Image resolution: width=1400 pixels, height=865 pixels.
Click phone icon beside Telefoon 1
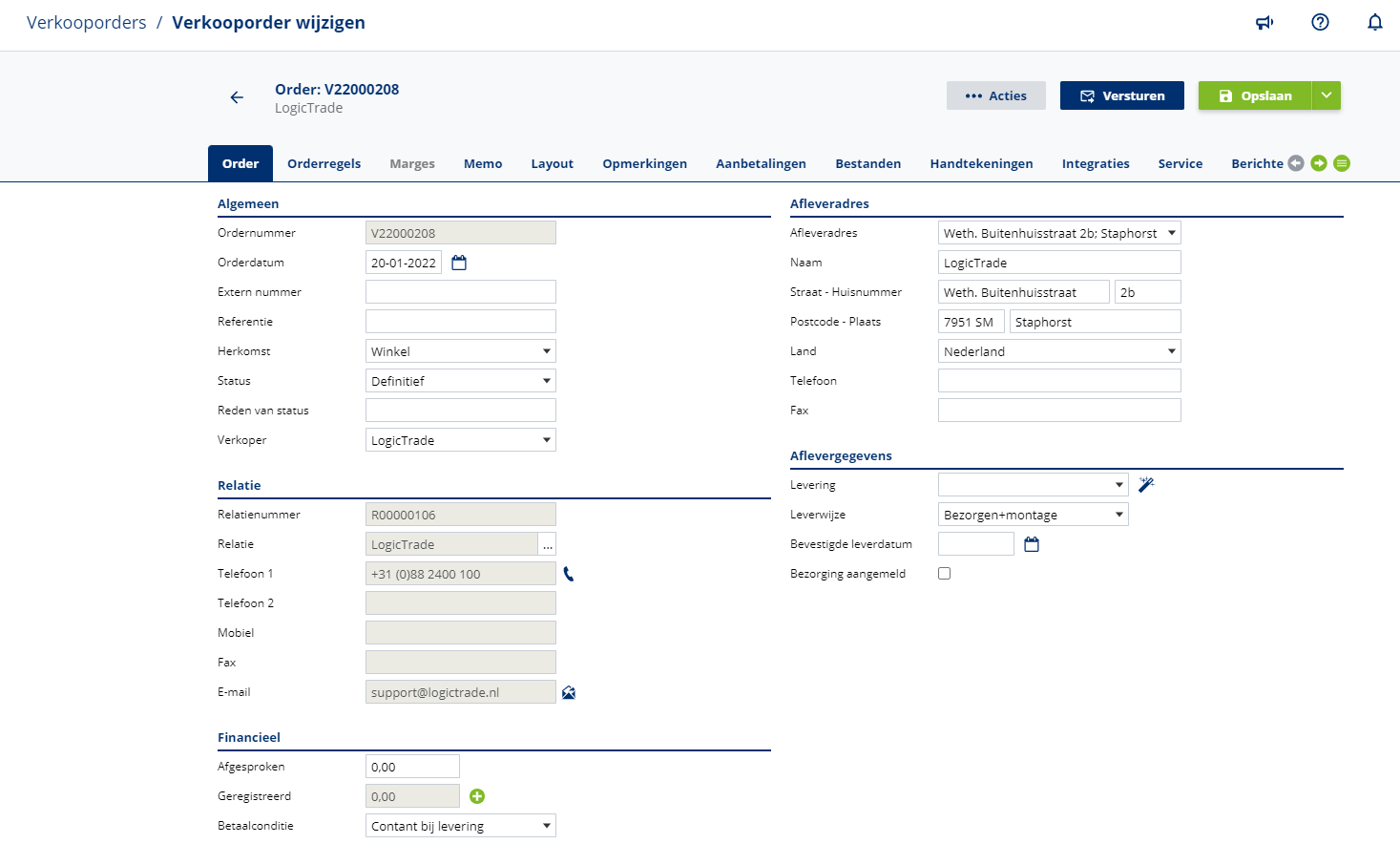(569, 574)
